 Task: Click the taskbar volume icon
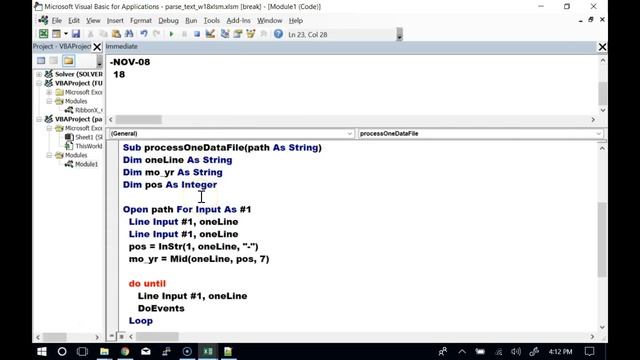[516, 351]
